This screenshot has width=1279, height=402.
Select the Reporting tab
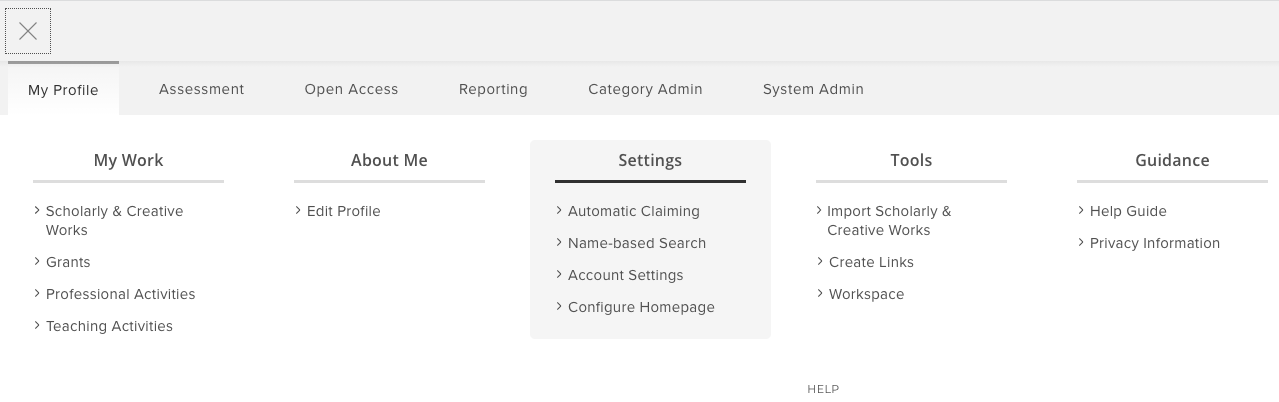(493, 89)
